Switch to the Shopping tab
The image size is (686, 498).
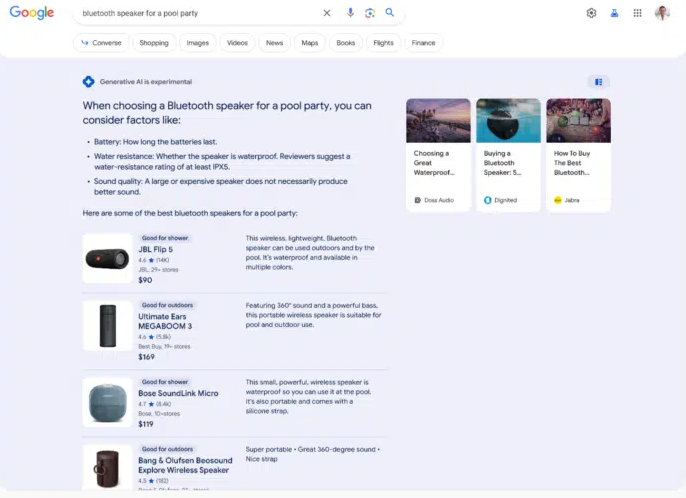[154, 43]
